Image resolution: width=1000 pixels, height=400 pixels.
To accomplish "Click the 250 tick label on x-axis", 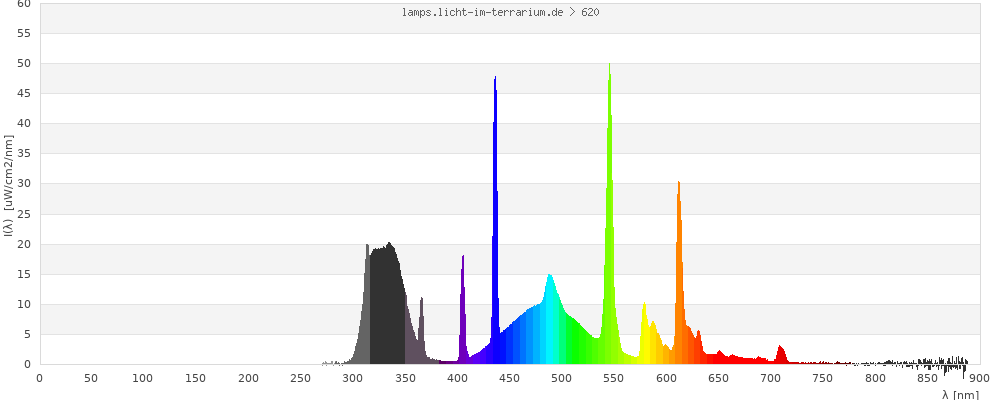I will [300, 377].
